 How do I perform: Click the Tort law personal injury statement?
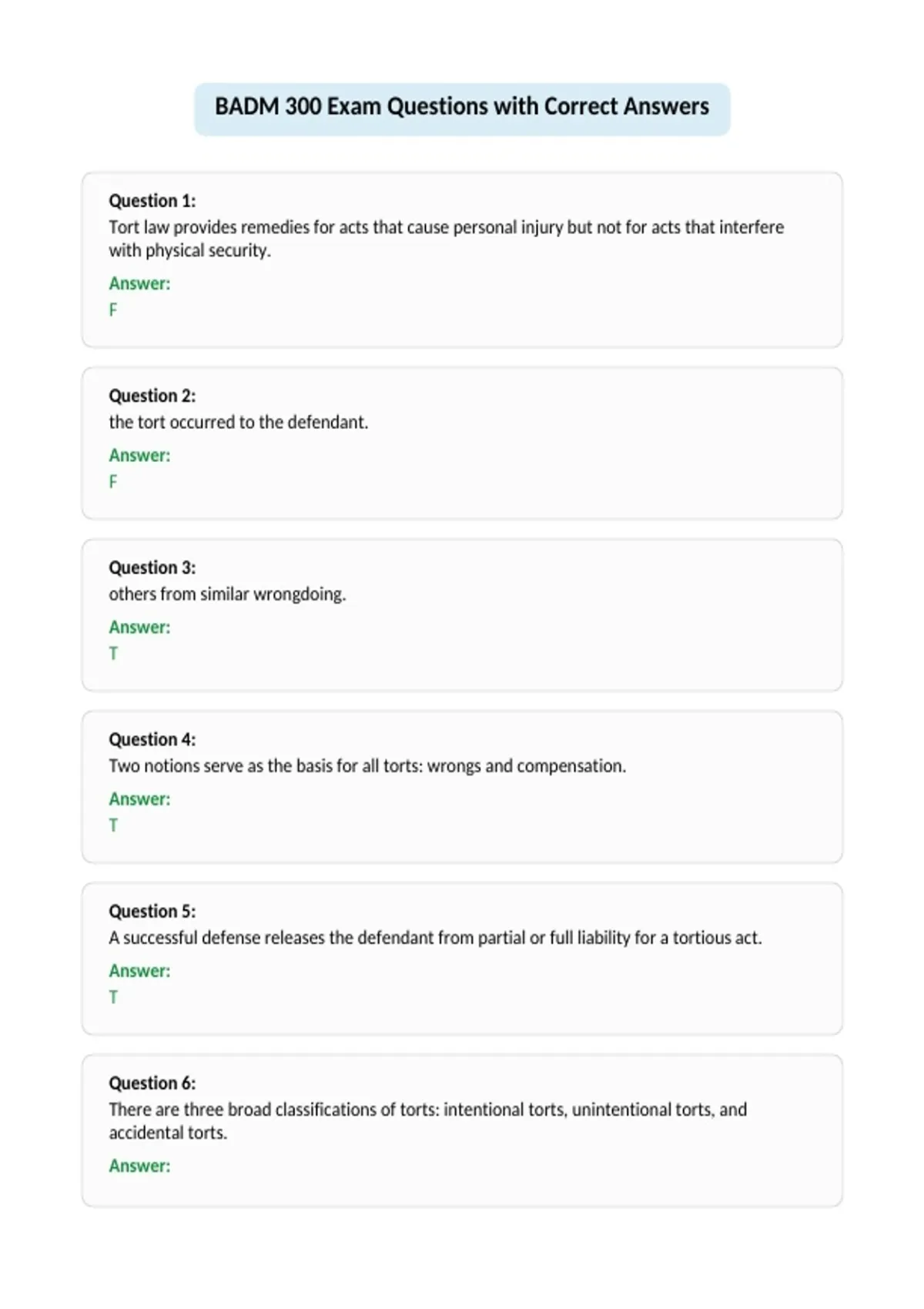coord(447,239)
